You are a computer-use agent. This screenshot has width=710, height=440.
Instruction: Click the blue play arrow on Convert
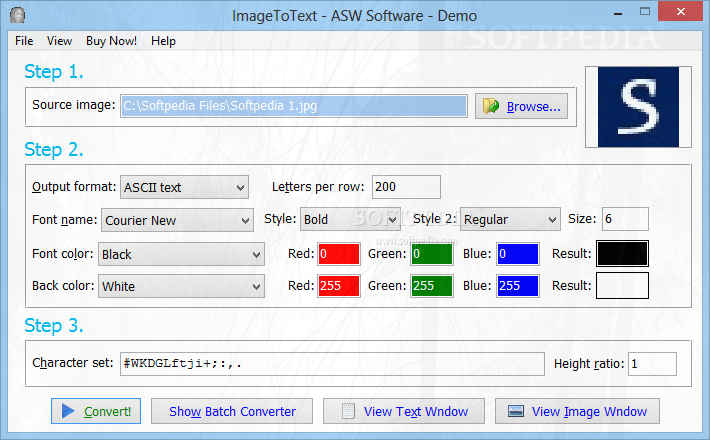(x=68, y=411)
